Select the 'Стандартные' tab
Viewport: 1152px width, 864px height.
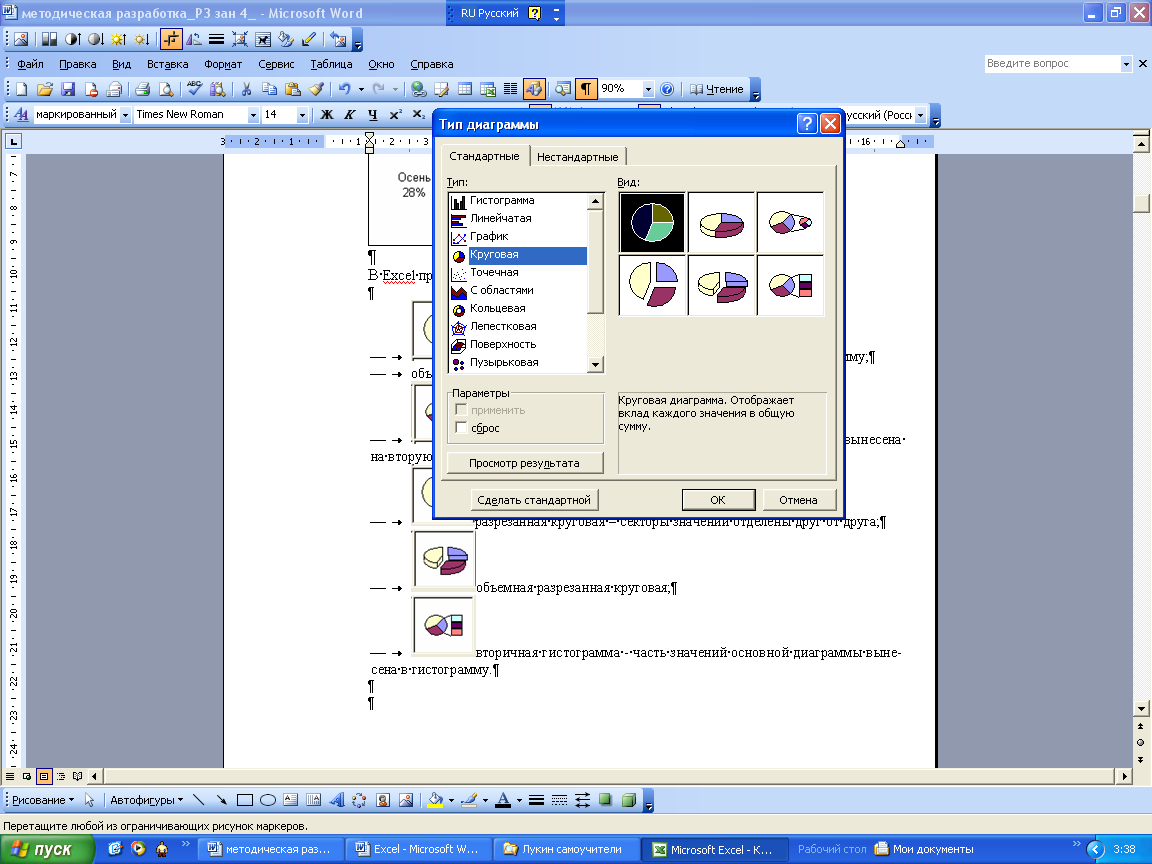[x=484, y=156]
